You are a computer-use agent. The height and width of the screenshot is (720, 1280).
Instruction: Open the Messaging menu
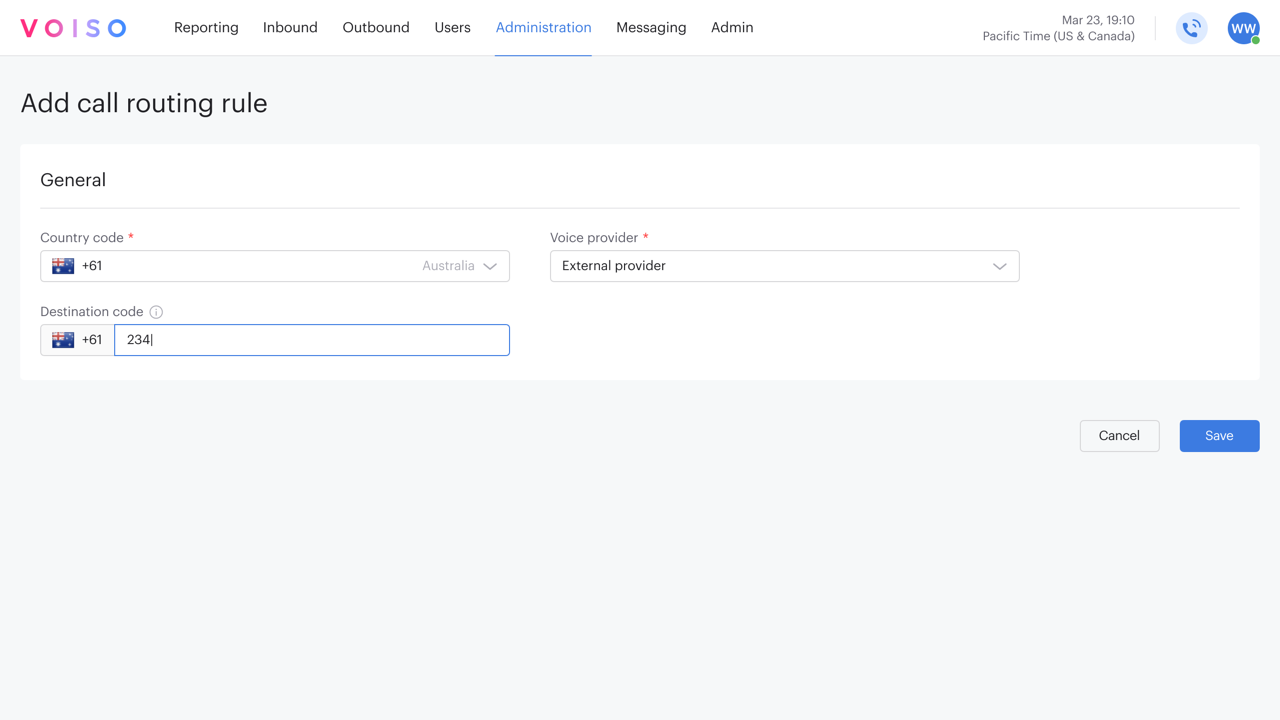[651, 28]
